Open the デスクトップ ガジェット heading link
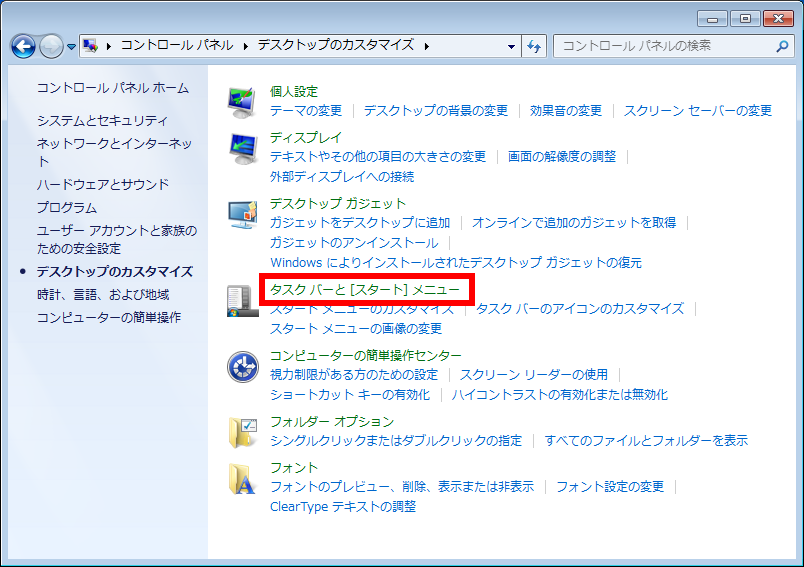Image resolution: width=804 pixels, height=567 pixels. pos(338,204)
